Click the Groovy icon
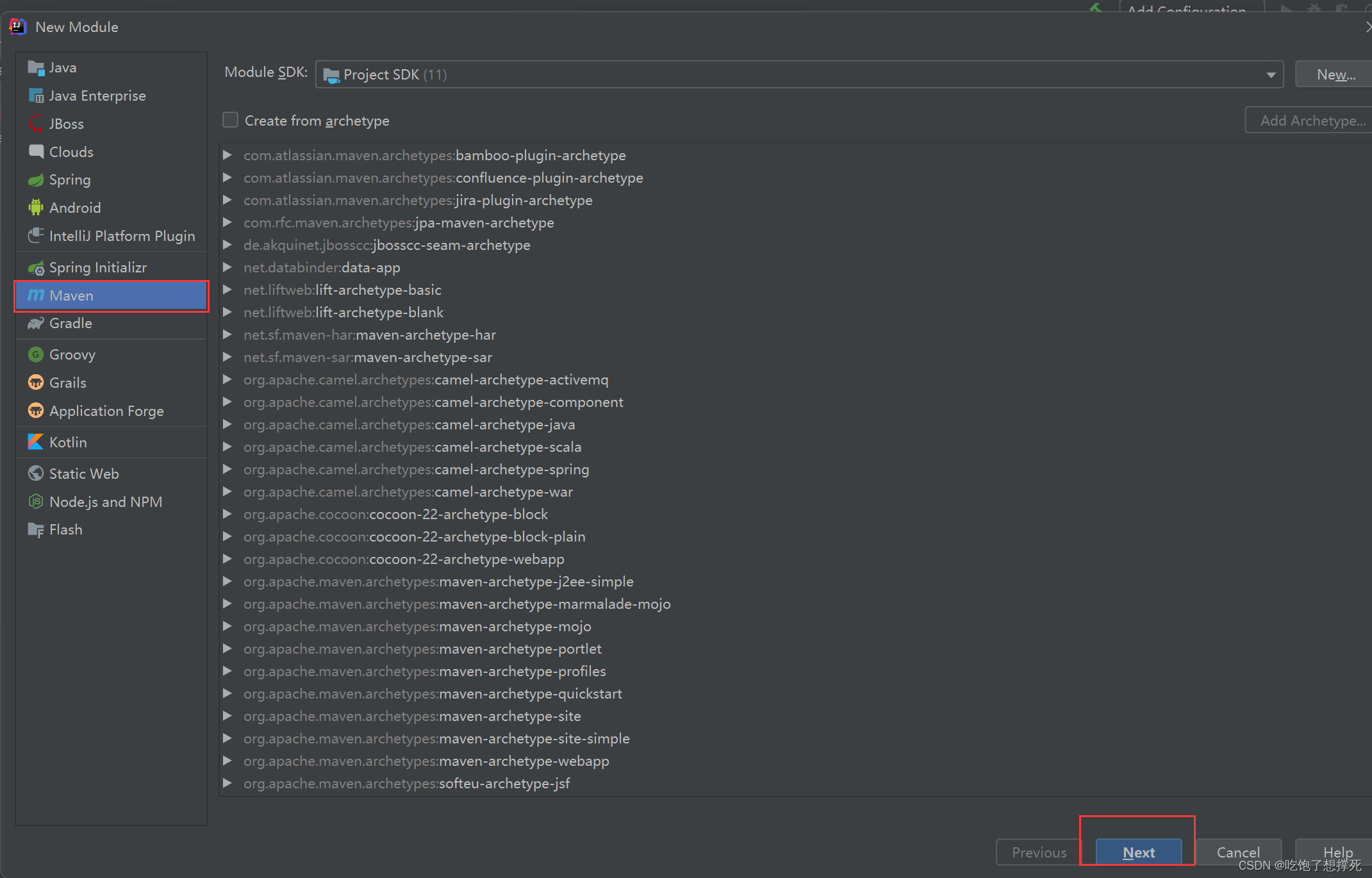Viewport: 1372px width, 878px height. click(x=36, y=354)
